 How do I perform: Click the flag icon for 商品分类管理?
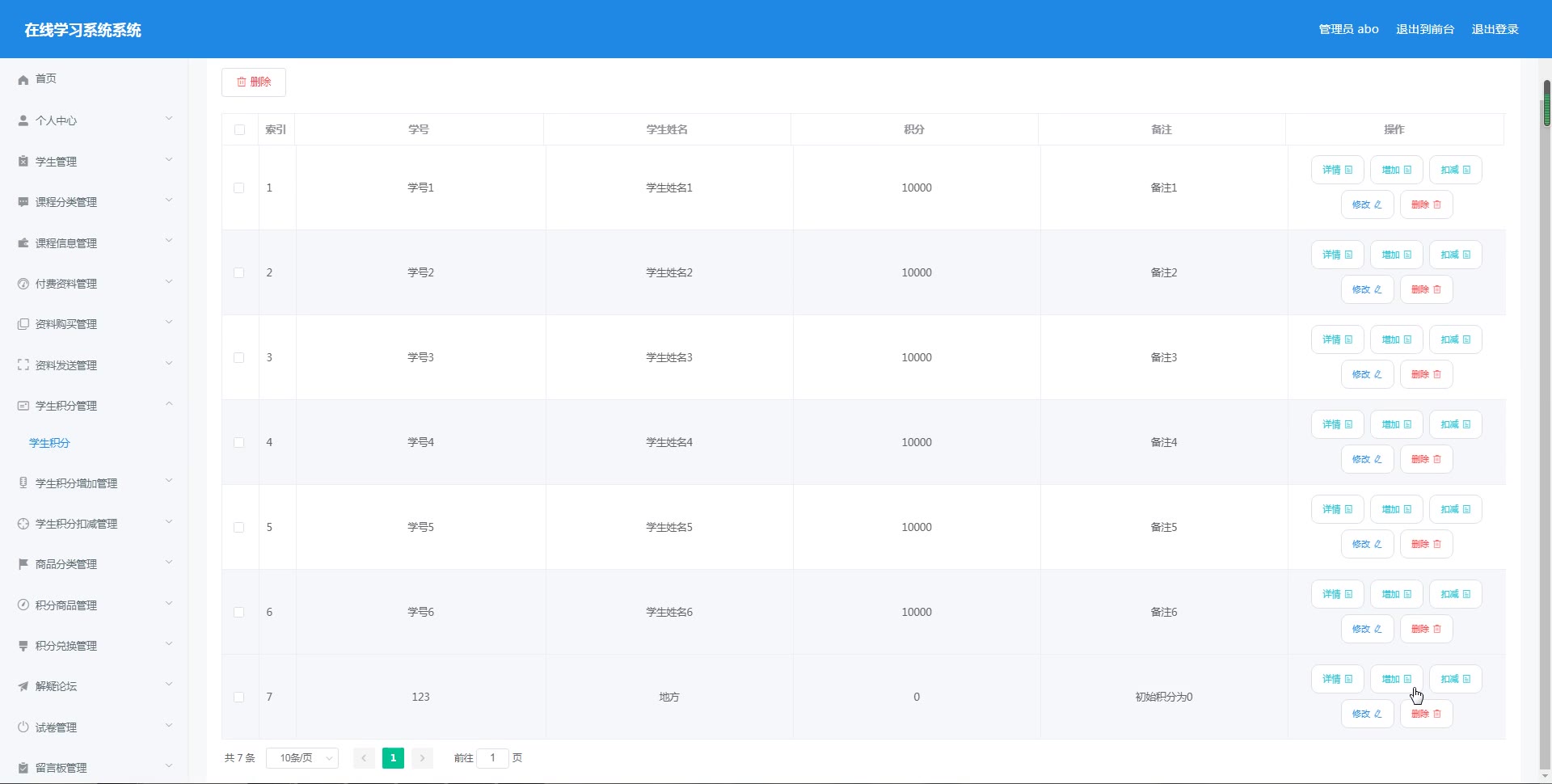[x=23, y=564]
